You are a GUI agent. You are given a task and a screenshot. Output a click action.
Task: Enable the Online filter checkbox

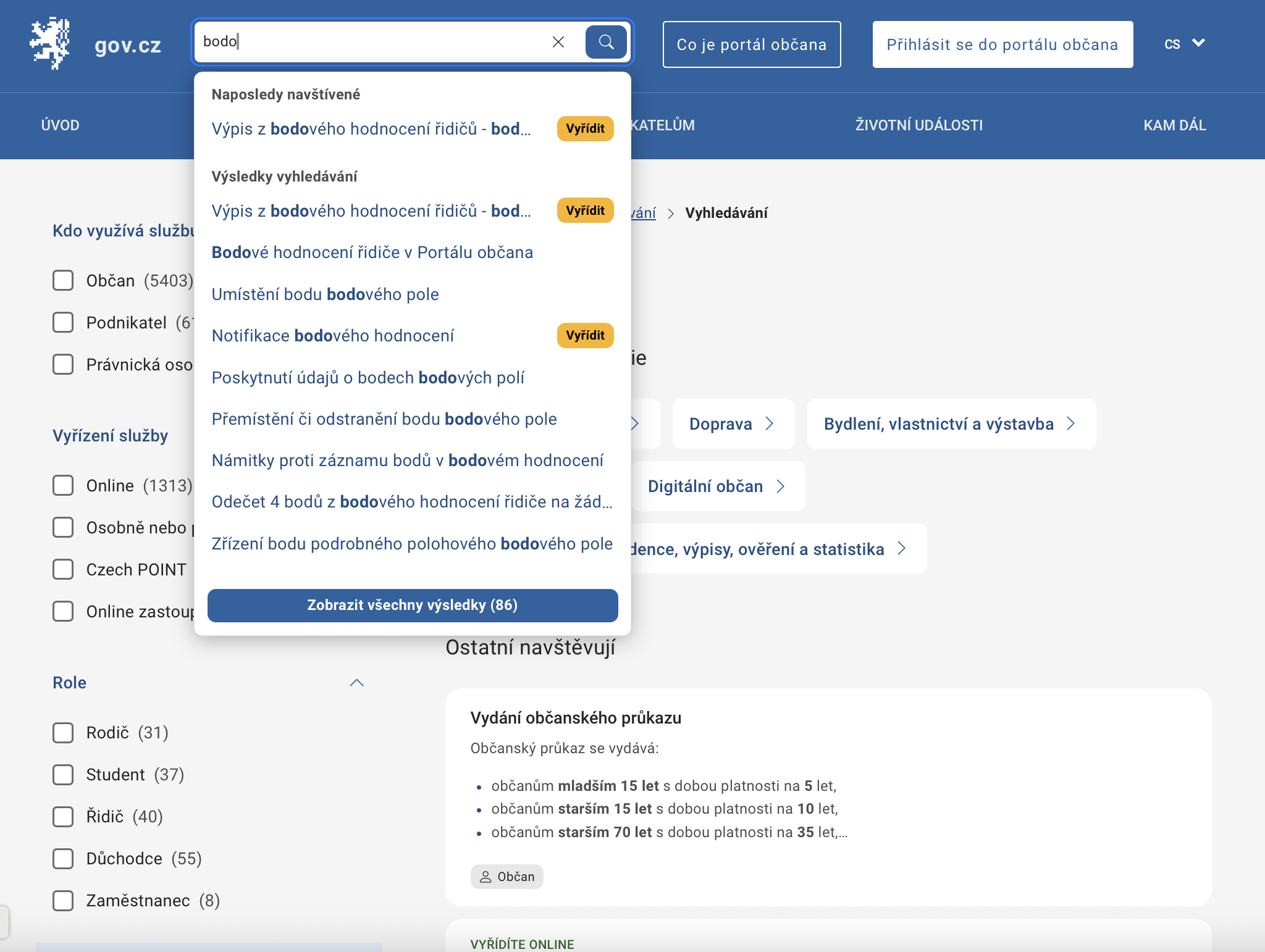pos(63,485)
